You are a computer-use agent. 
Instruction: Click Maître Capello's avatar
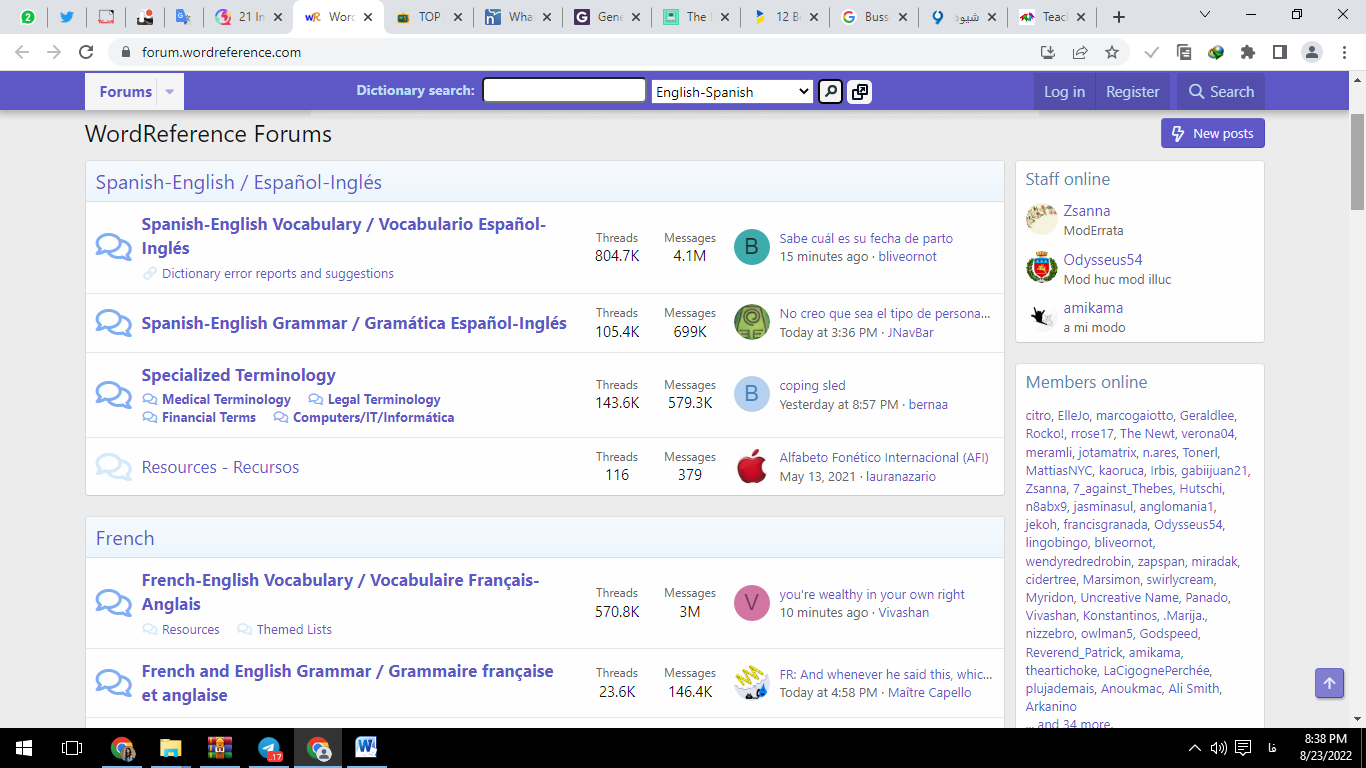(x=752, y=683)
